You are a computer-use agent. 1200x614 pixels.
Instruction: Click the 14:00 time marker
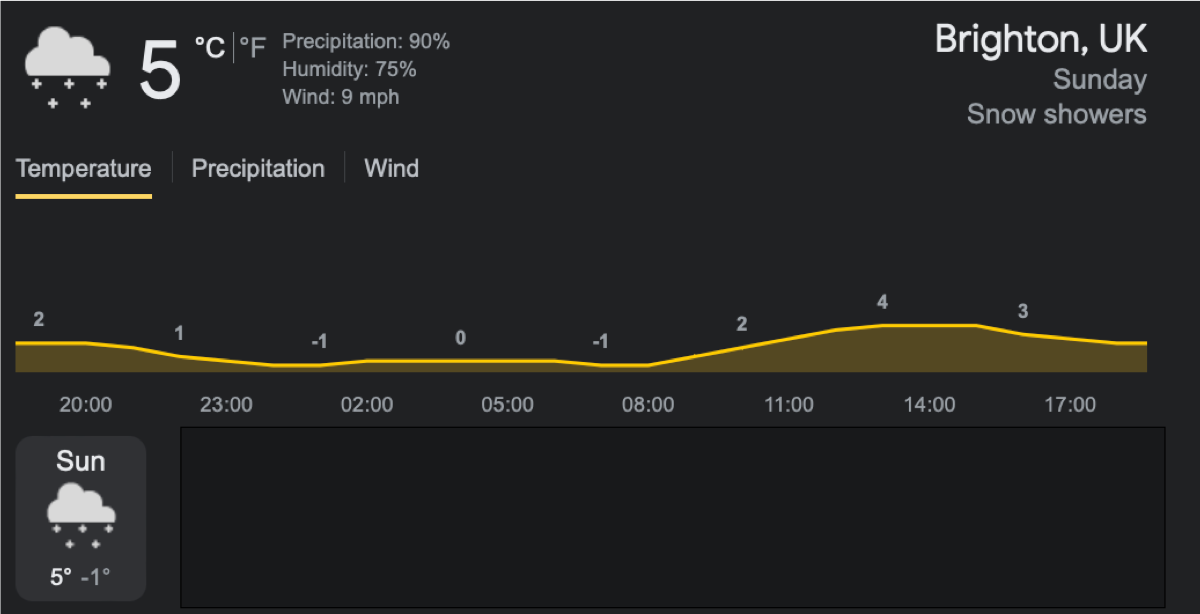pos(929,405)
